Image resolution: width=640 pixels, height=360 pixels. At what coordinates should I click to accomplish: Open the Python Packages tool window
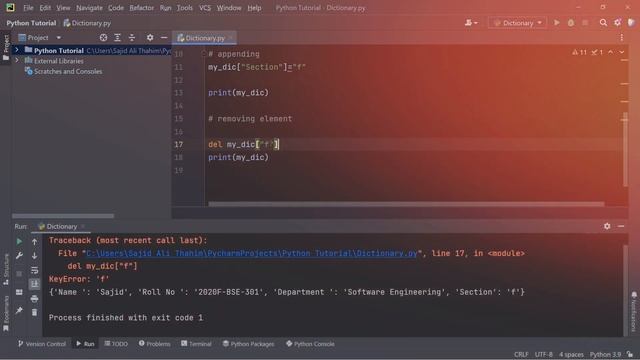(x=248, y=344)
